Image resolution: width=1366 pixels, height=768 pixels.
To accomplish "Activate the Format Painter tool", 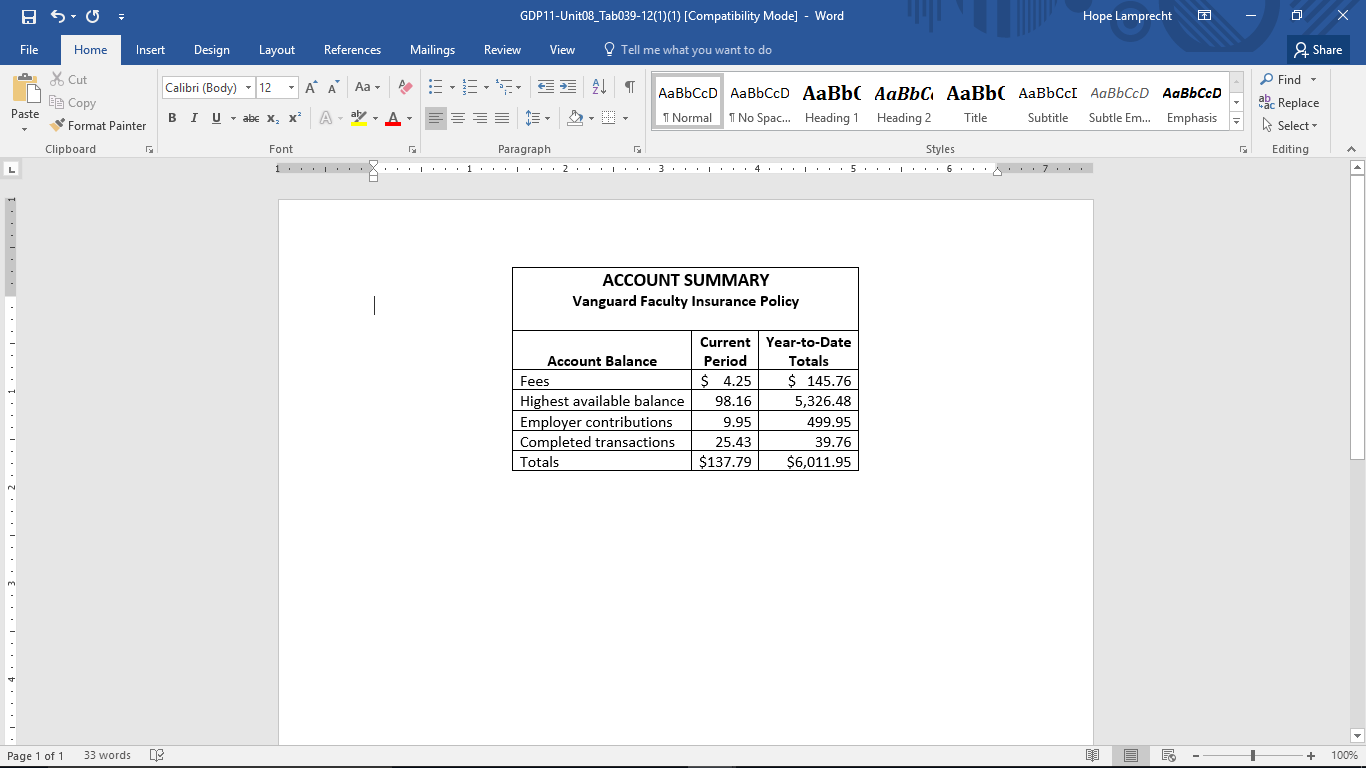I will point(98,125).
